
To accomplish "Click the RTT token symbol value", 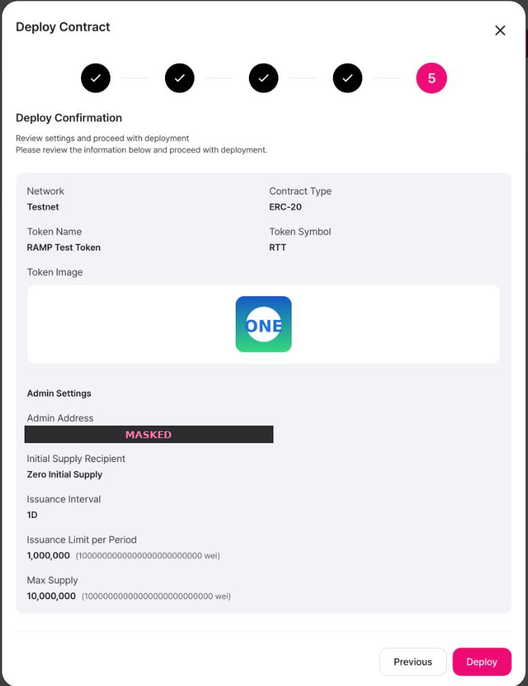I will point(278,248).
